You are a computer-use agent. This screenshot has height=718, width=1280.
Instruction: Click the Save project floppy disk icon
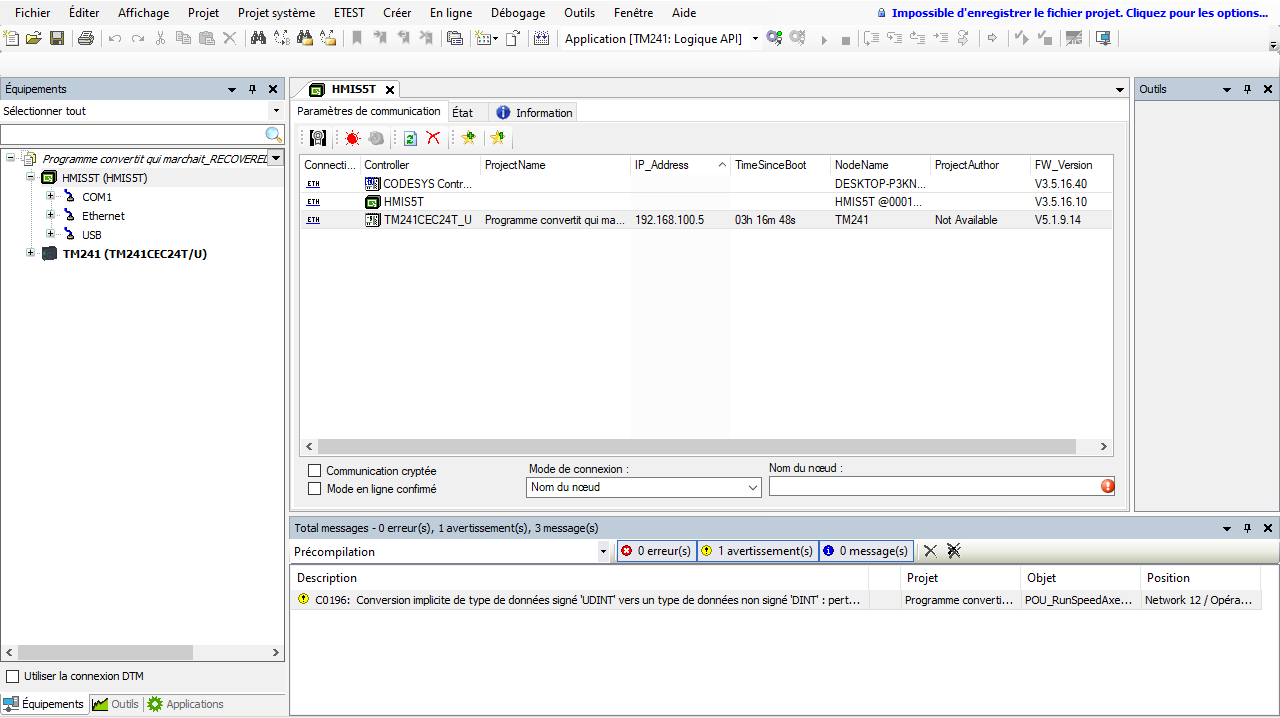click(57, 38)
